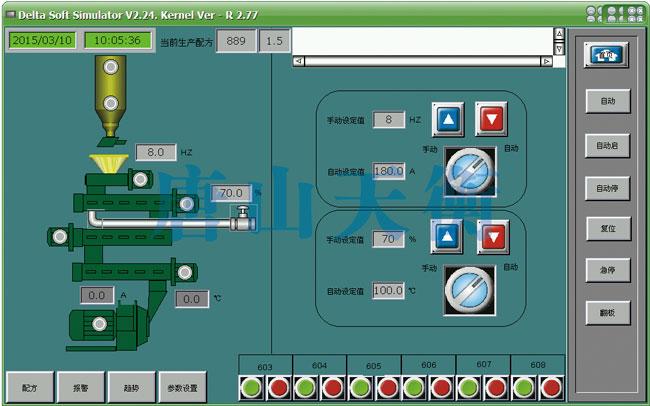
Task: Select the 180.0 A auto setpoint field
Action: (x=388, y=171)
